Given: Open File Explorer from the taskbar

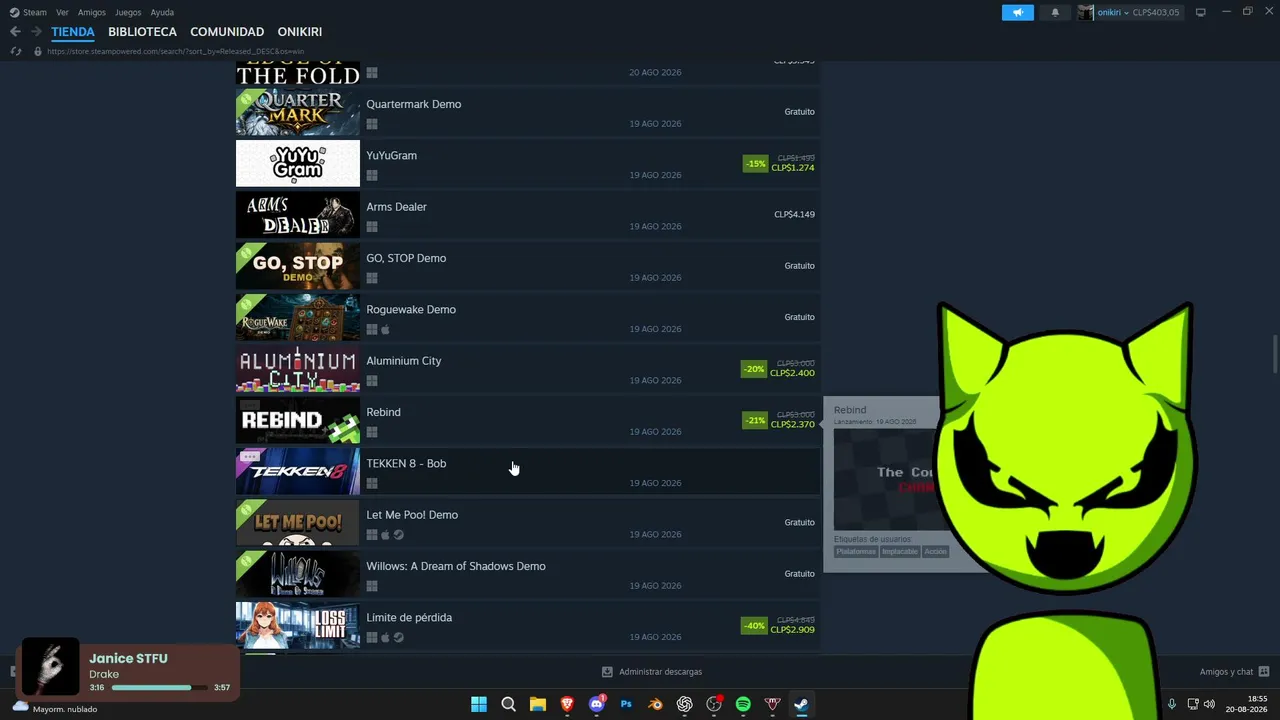Looking at the screenshot, I should [x=538, y=704].
